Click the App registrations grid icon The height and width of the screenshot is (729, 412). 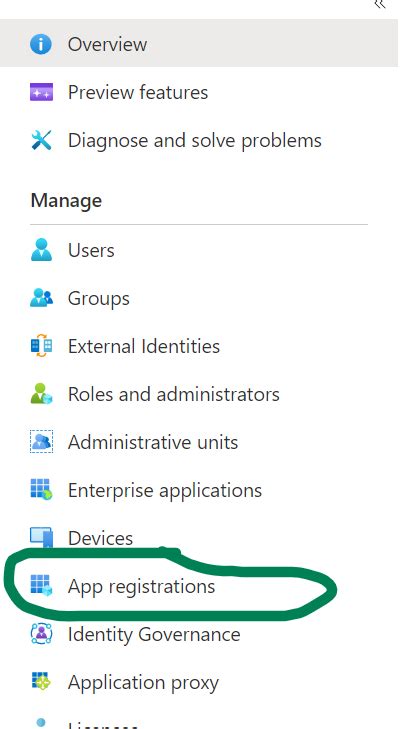click(x=41, y=585)
